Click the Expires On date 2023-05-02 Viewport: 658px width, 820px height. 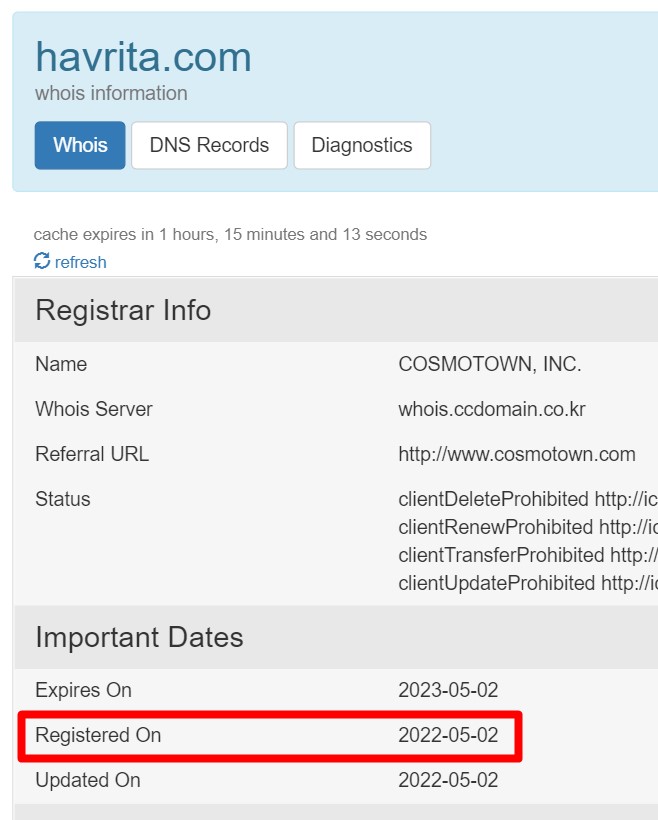tap(448, 690)
